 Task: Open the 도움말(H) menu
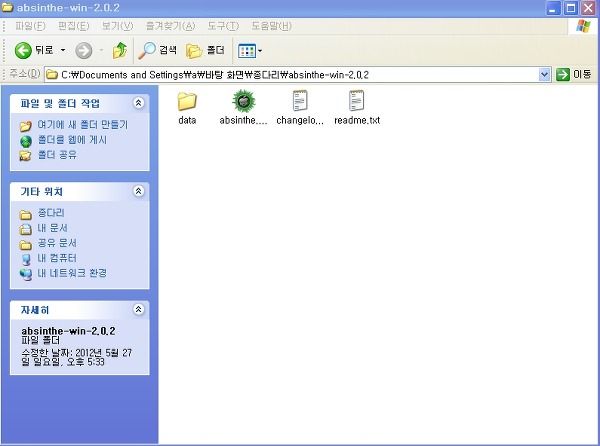click(x=271, y=26)
